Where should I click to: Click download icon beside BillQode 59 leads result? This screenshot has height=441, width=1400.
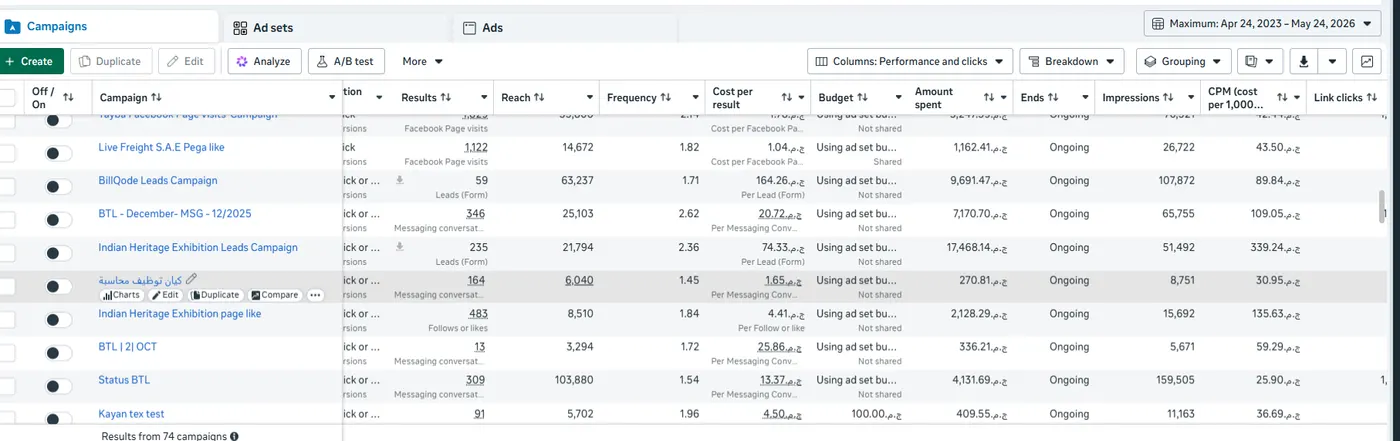click(x=400, y=181)
